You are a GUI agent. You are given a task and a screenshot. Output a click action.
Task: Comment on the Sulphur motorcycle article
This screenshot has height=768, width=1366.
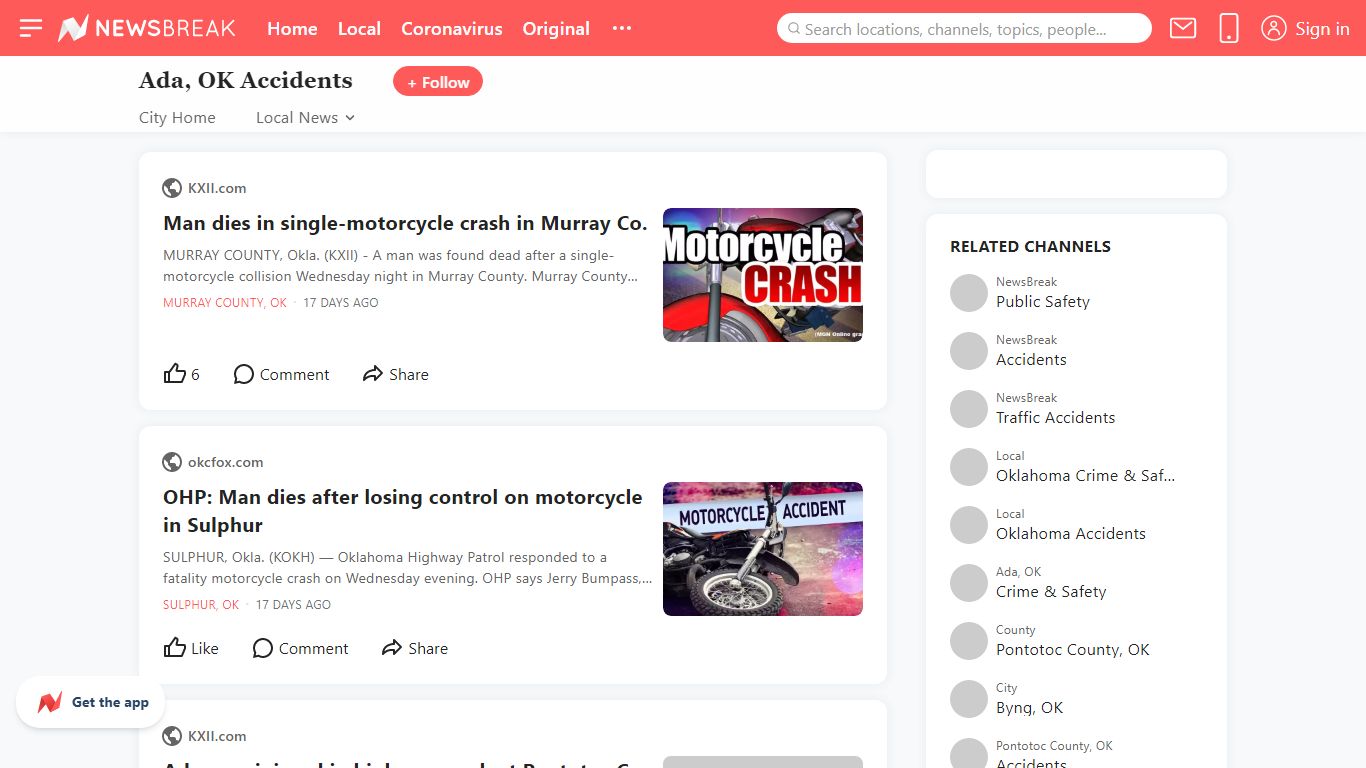click(300, 648)
